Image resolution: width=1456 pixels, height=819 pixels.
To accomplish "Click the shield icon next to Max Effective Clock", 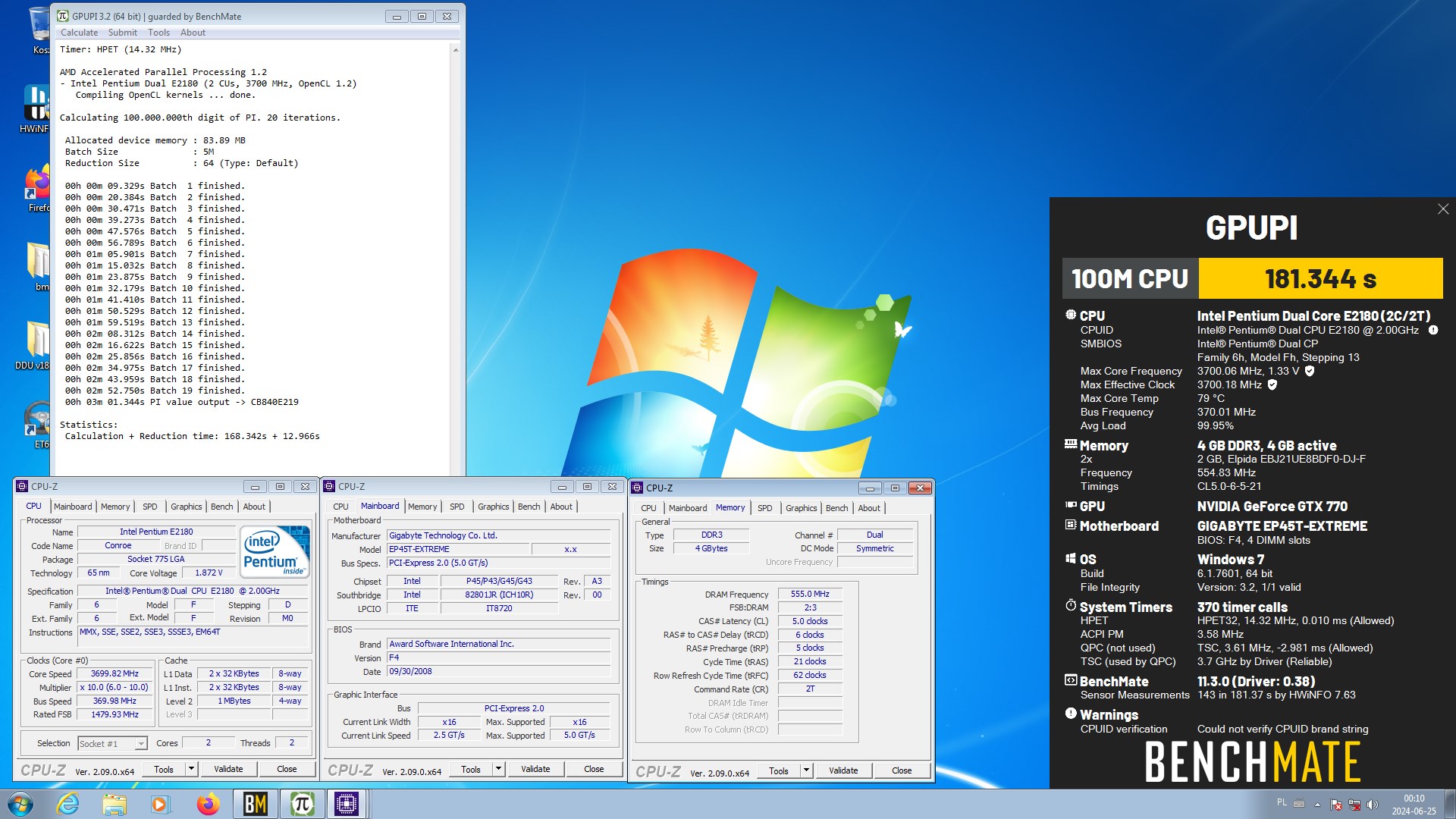I will 1272,384.
